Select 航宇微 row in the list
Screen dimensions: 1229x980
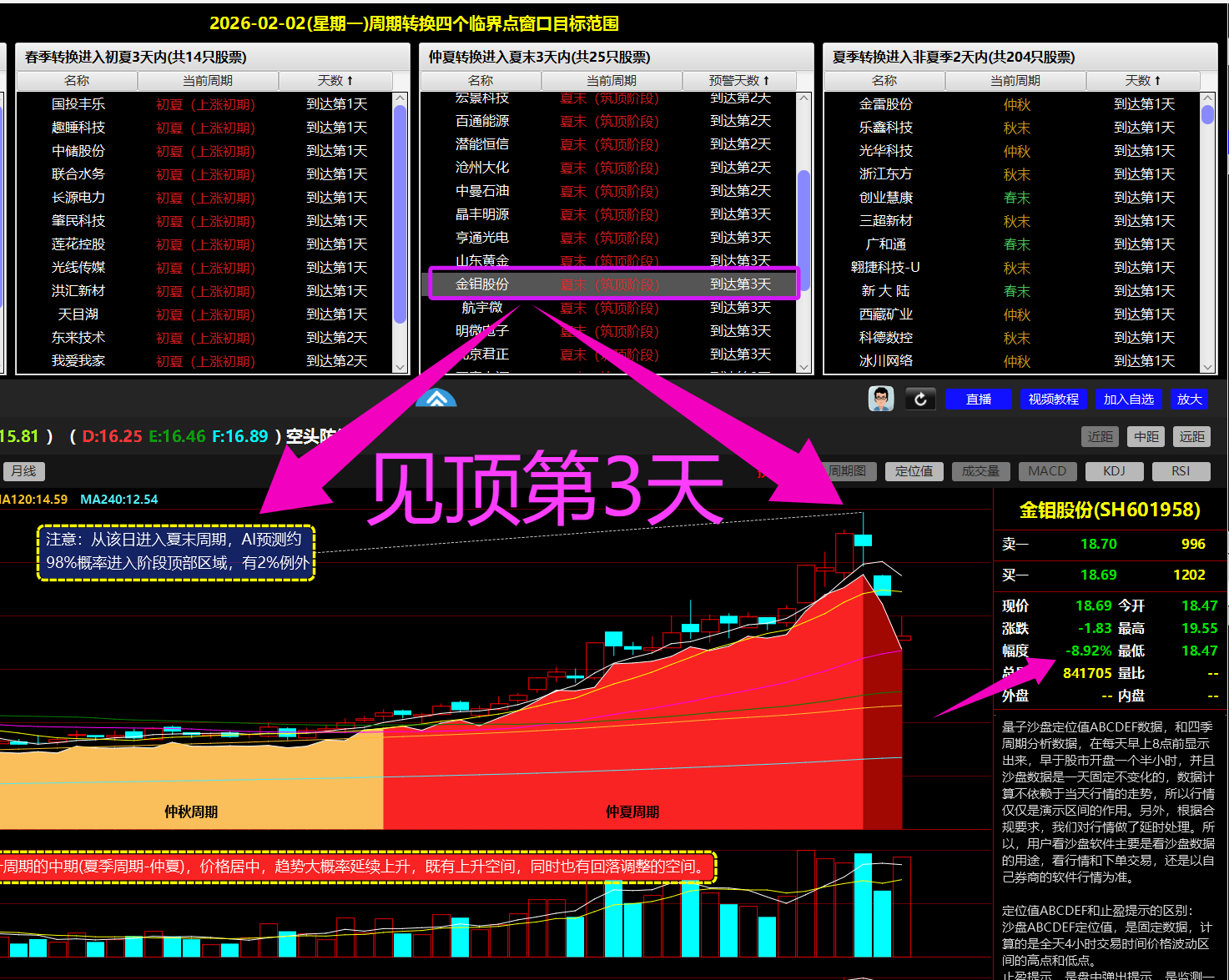tap(482, 308)
